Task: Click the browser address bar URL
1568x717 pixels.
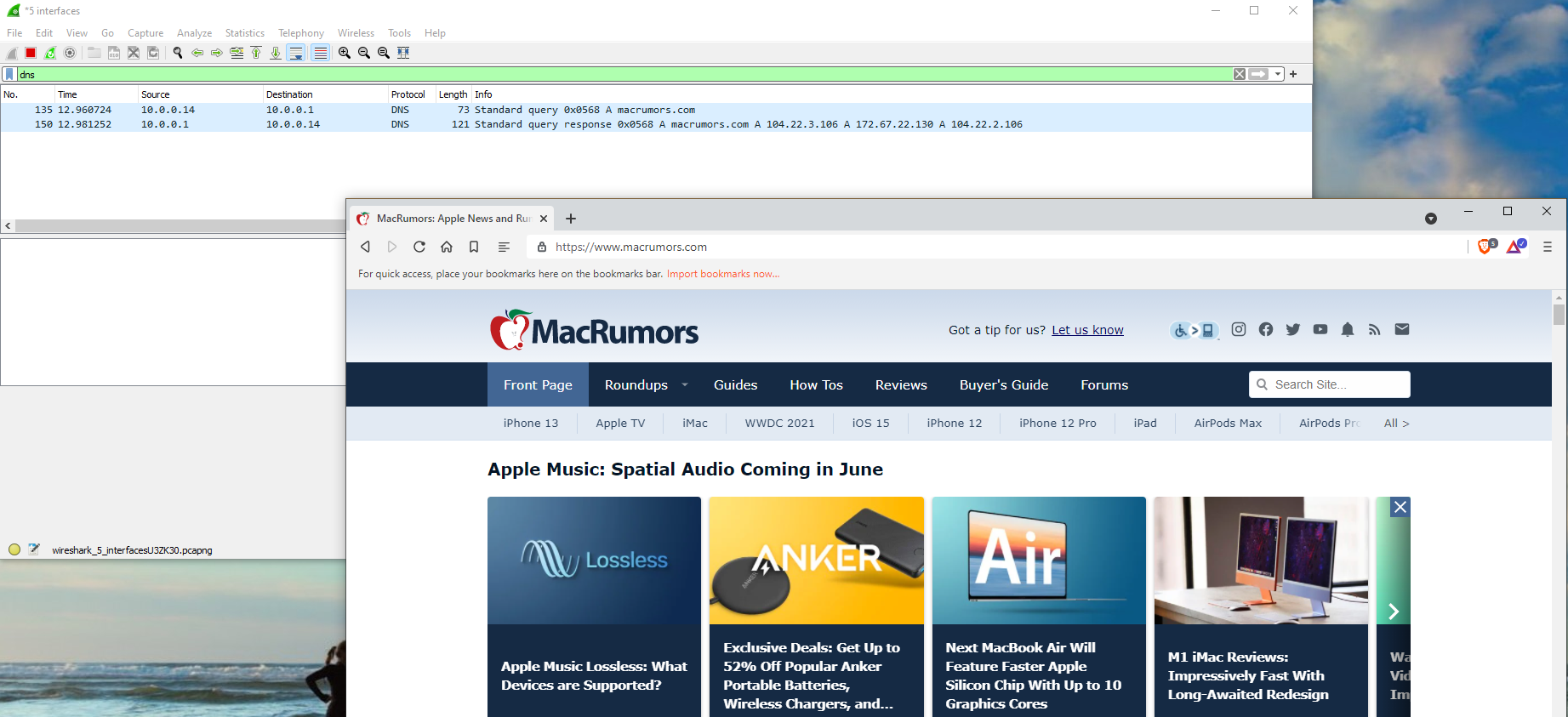Action: 631,247
